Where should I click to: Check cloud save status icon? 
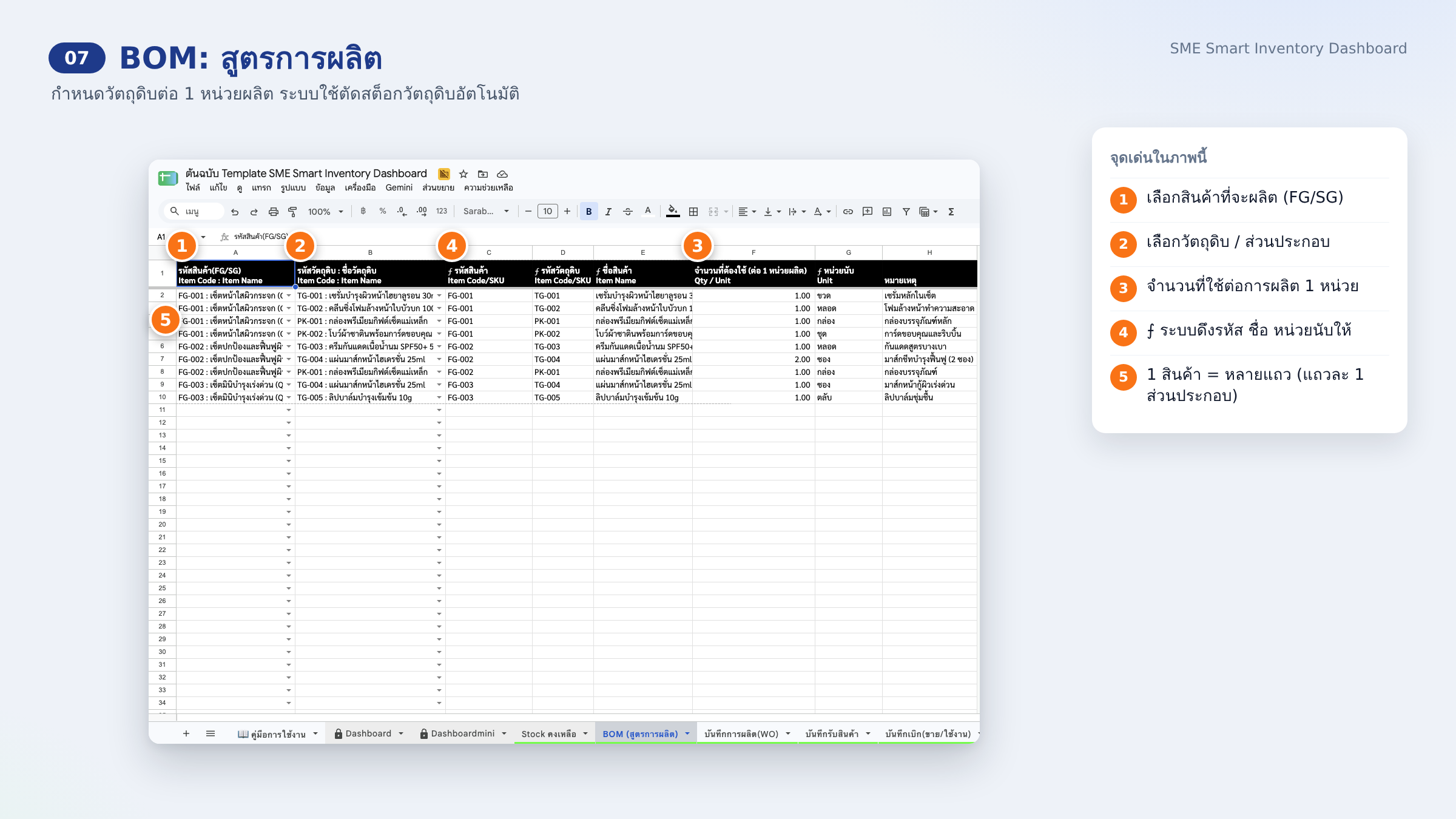[x=502, y=174]
